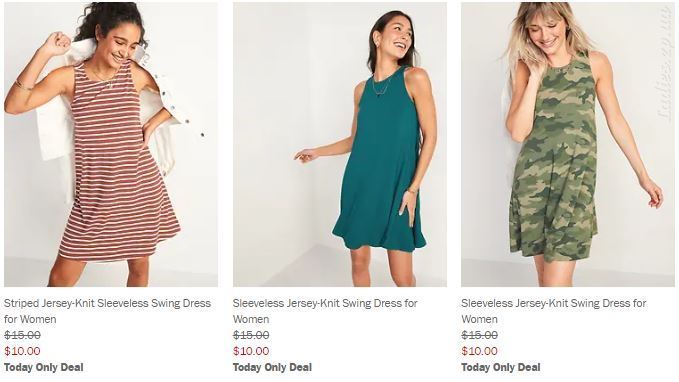Click Today Only Deal label under camo dress
Screen dimensions: 679x382
501,367
